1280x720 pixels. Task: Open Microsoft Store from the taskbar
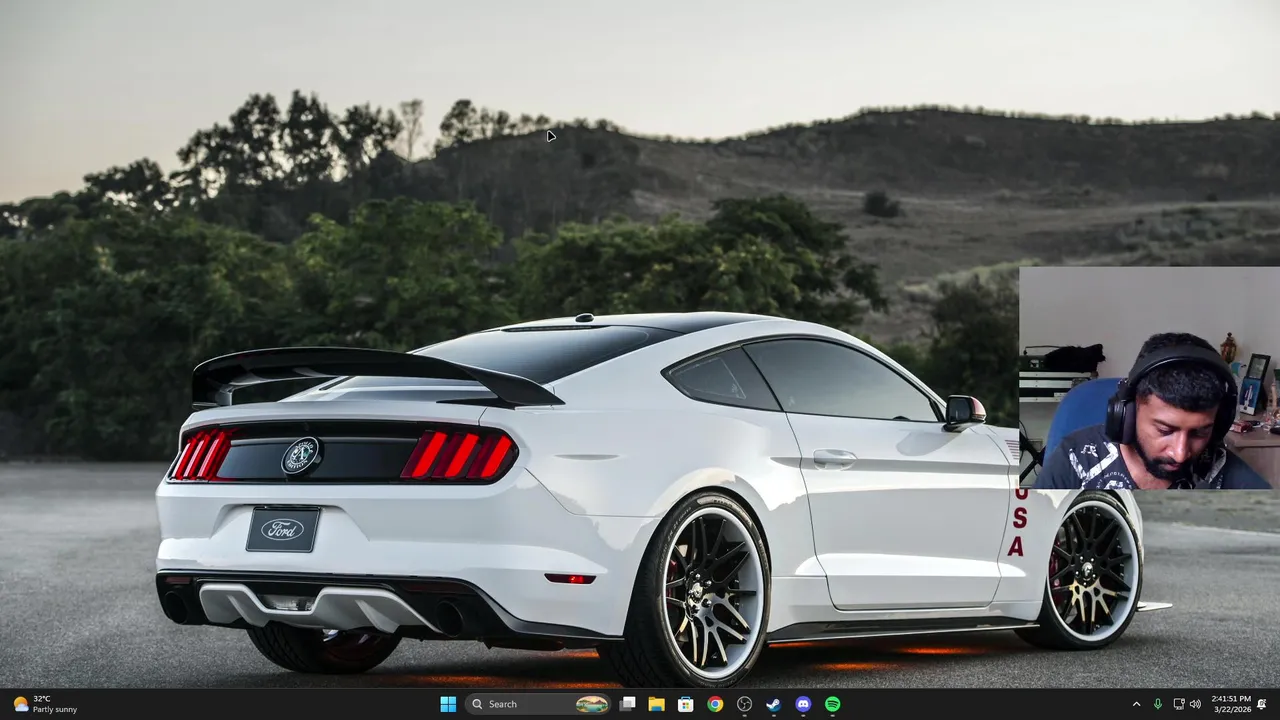(x=685, y=704)
